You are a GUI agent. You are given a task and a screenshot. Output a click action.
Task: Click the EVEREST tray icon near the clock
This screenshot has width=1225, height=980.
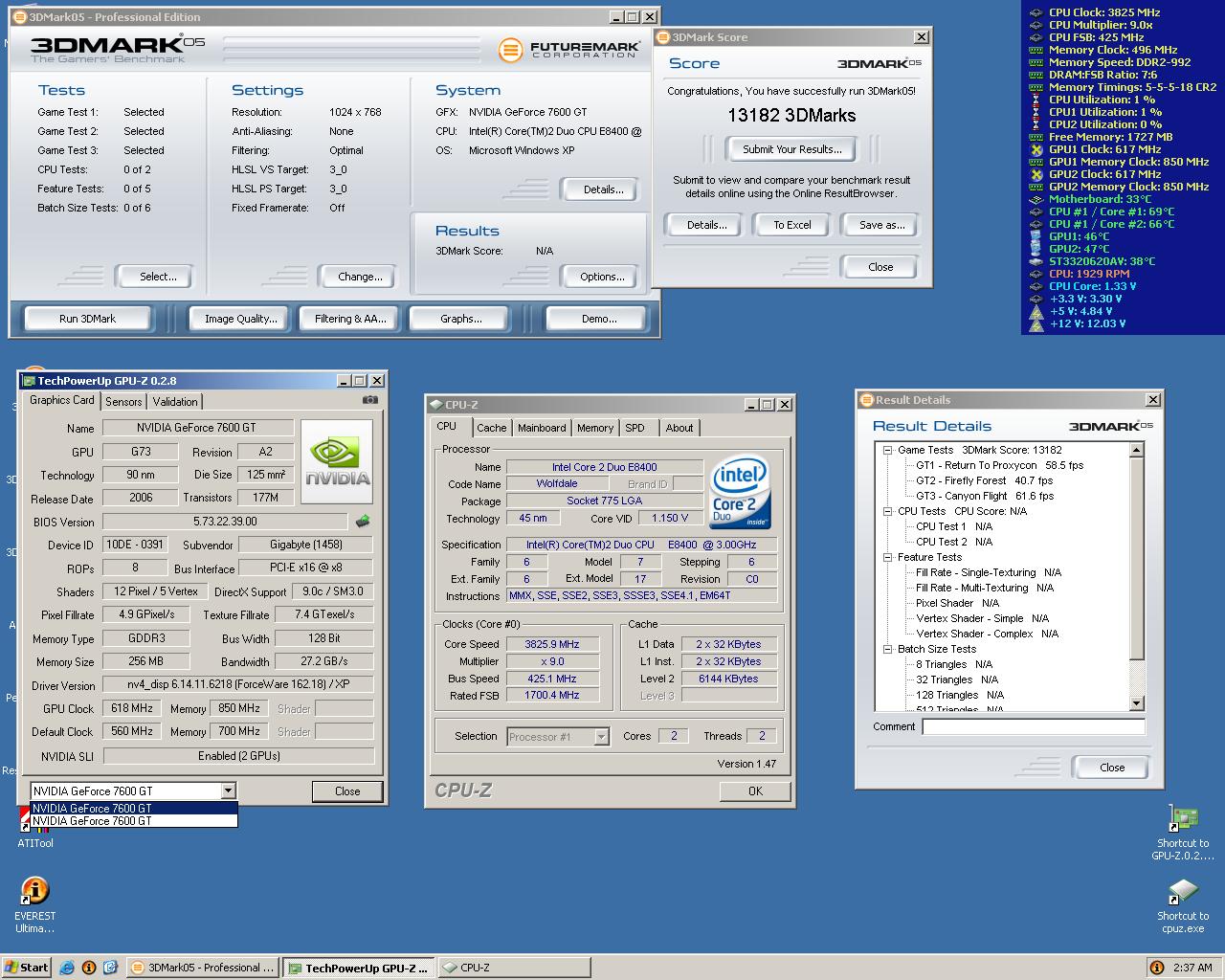[1157, 968]
